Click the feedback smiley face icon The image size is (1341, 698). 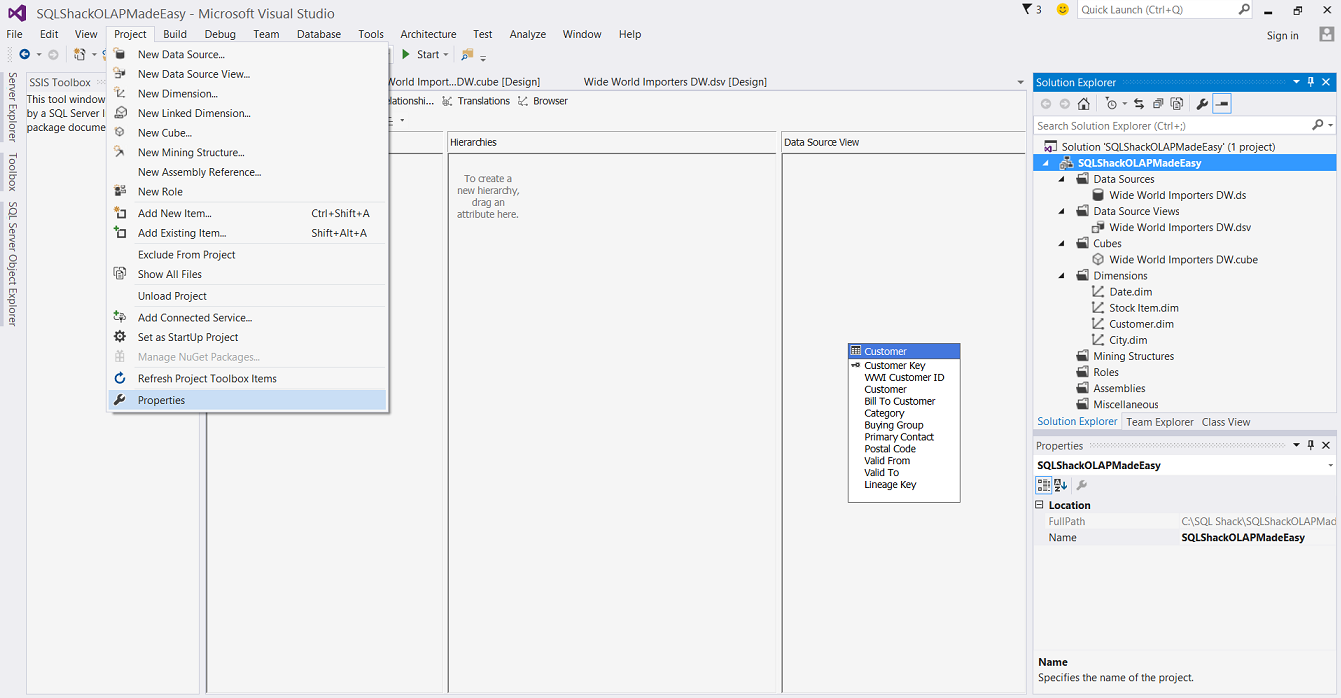click(1062, 9)
